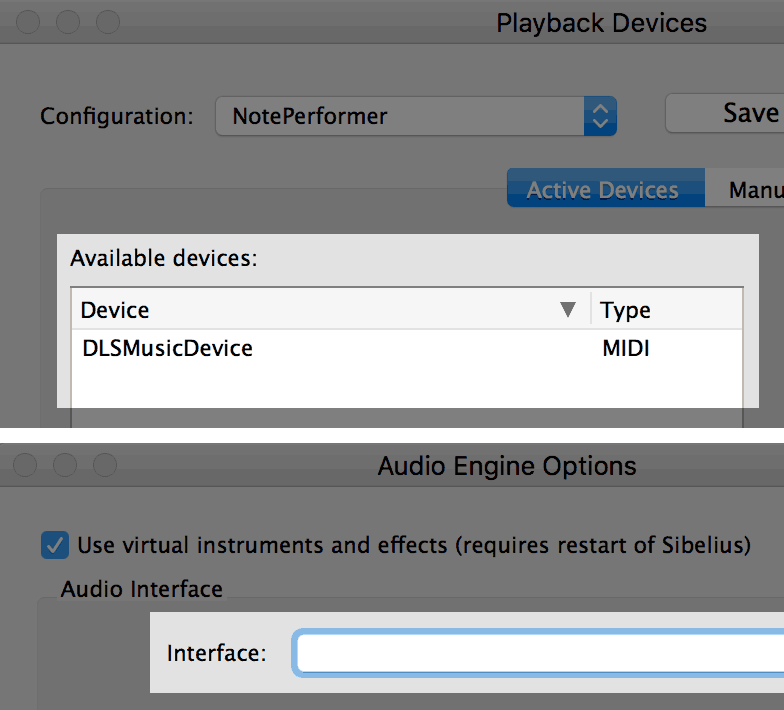
Task: Click the blue Configuration dropdown arrows
Action: point(600,116)
